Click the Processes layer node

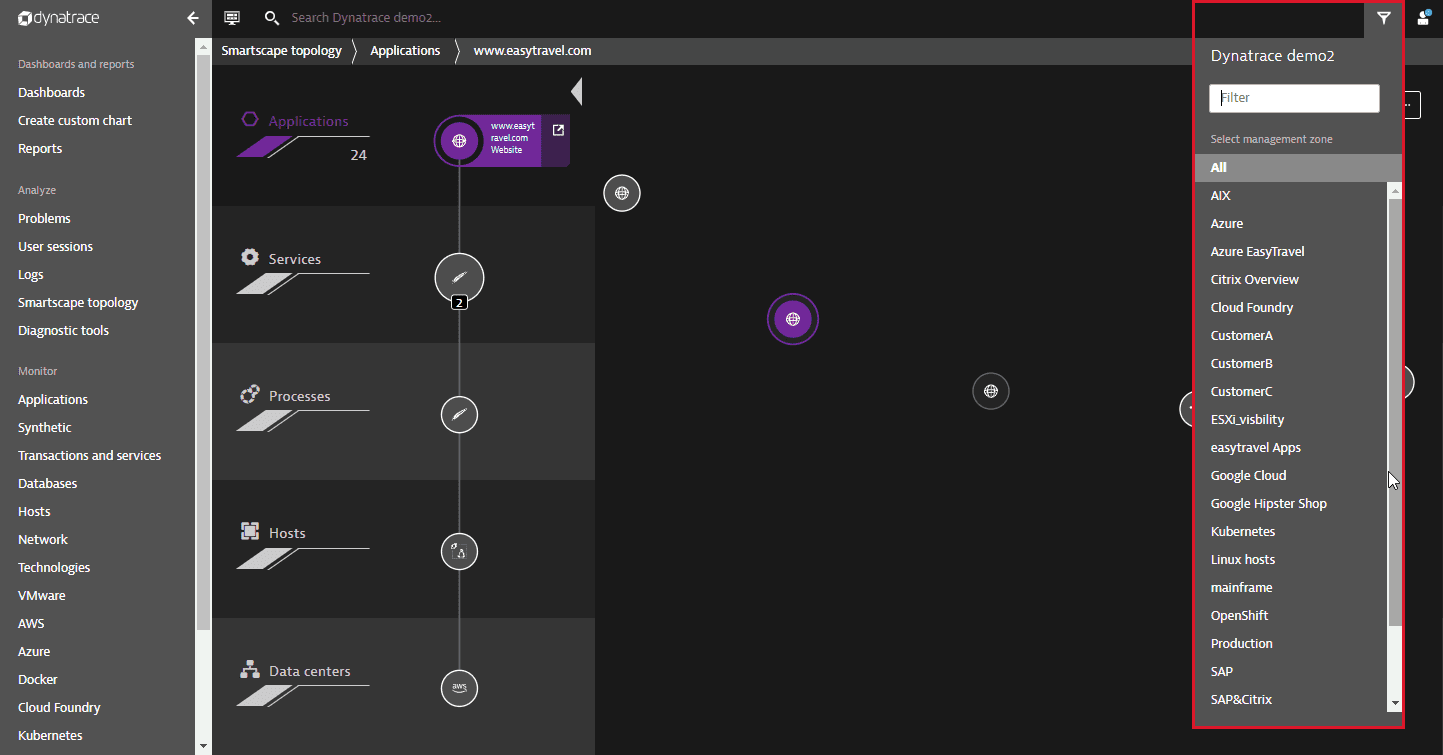click(x=459, y=414)
